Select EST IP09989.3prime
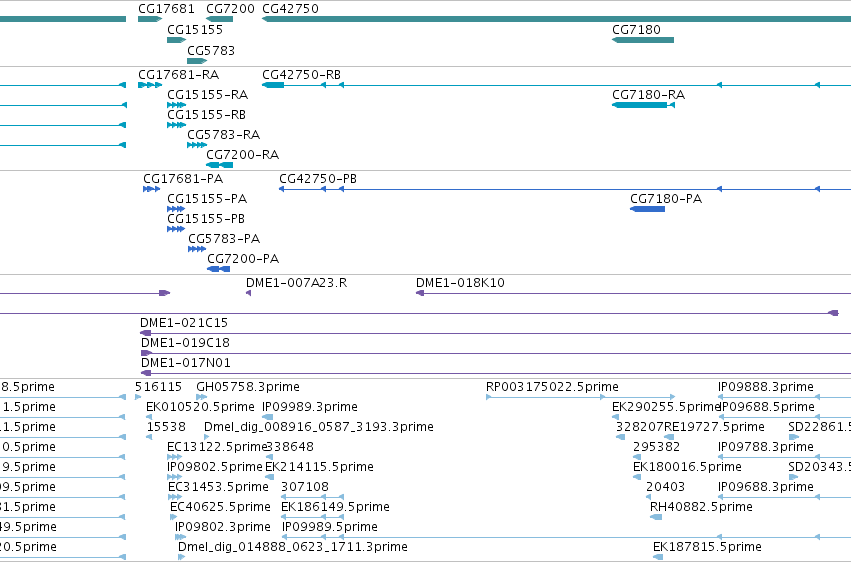This screenshot has height=562, width=851. (x=268, y=417)
